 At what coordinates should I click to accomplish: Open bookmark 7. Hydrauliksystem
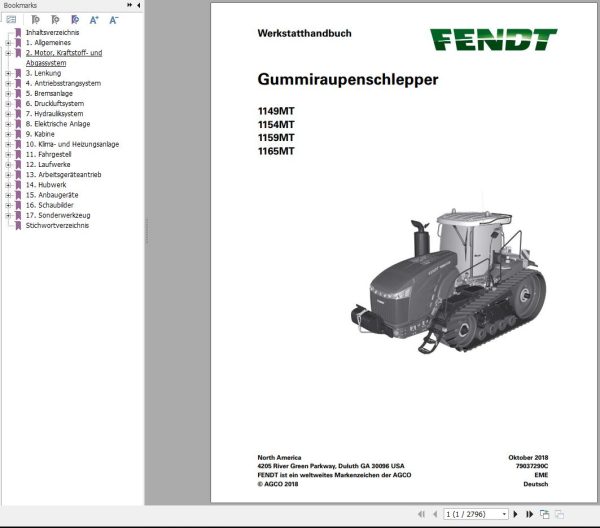(x=54, y=114)
